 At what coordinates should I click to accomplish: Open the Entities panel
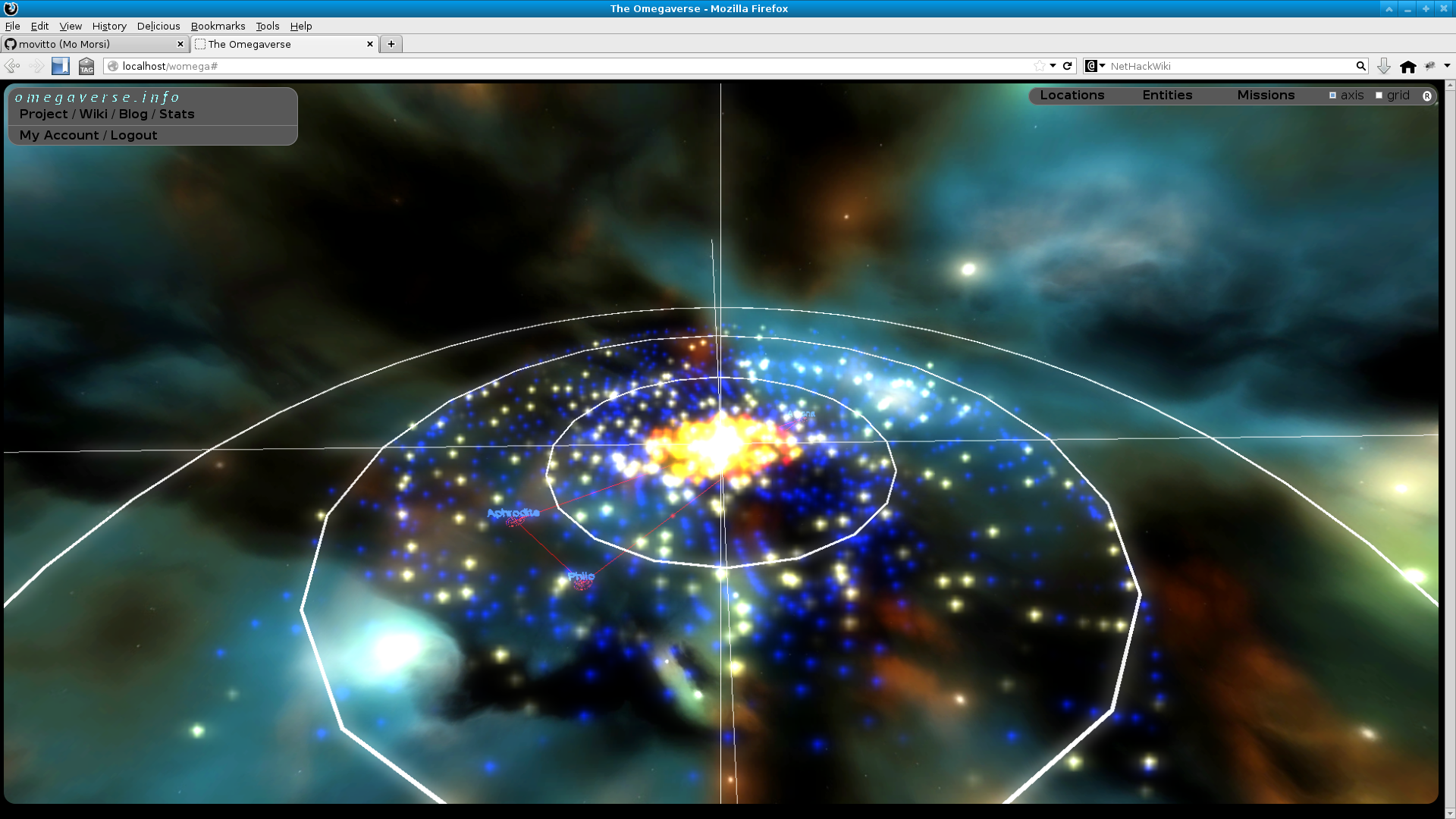pyautogui.click(x=1167, y=95)
